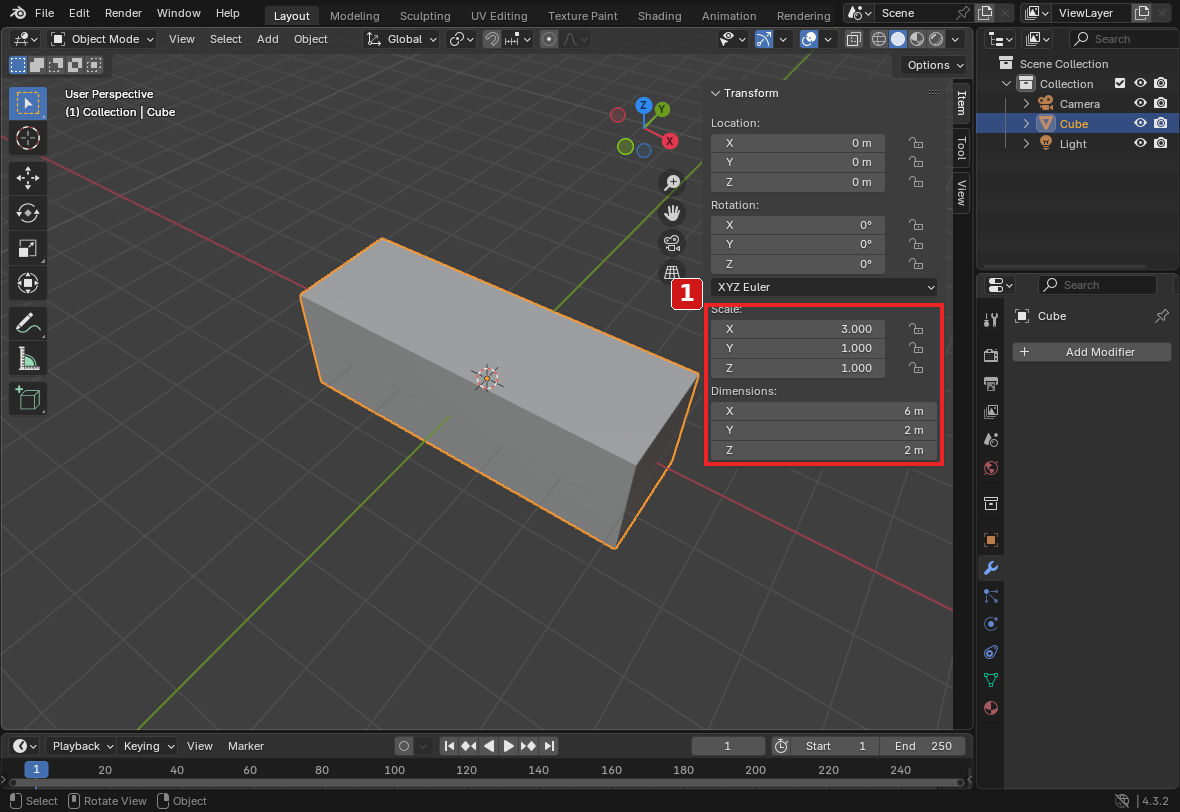
Task: Open the Options button in the viewport header
Action: [934, 65]
